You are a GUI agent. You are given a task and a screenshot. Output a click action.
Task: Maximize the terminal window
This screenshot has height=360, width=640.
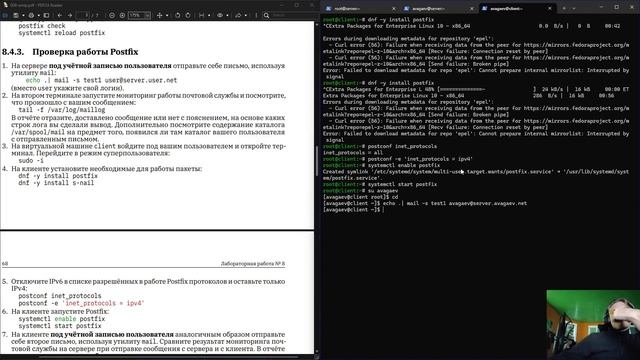point(617,7)
